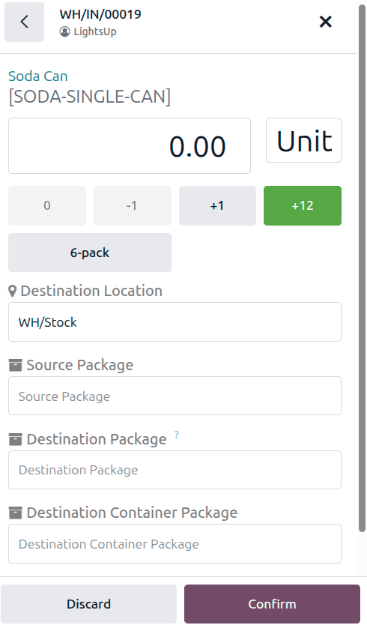
Task: Click the Source Package box icon
Action: click(15, 365)
